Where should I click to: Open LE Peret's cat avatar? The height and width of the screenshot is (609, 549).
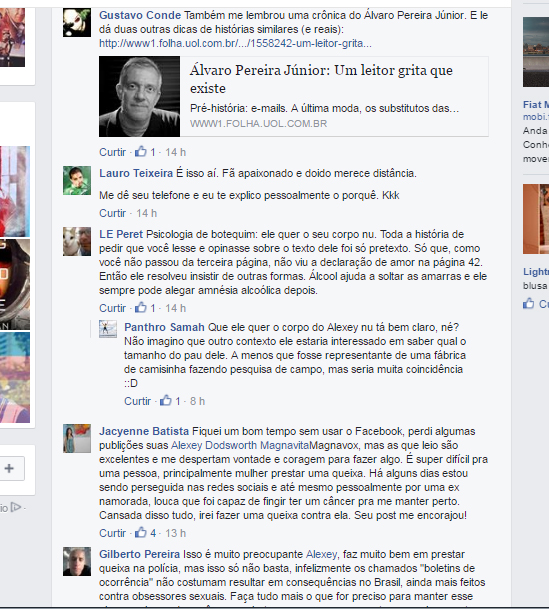(77, 242)
